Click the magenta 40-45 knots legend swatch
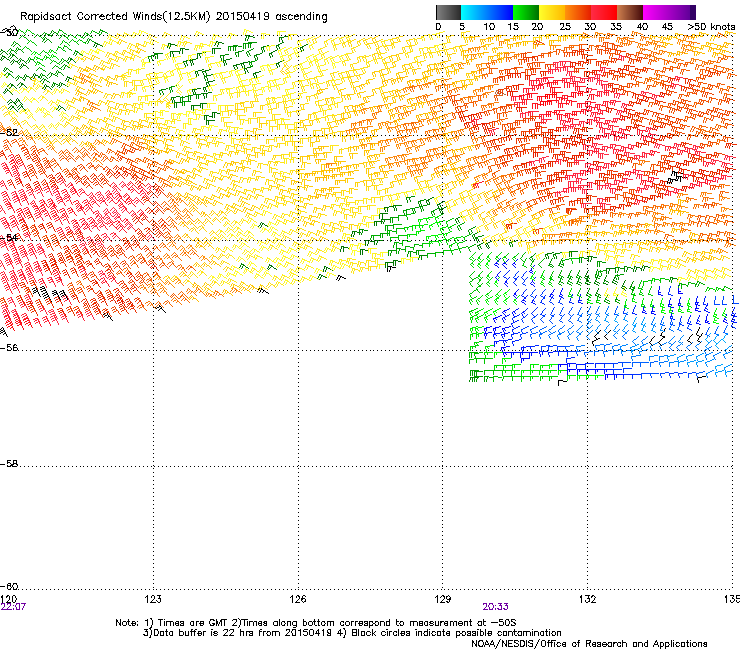Image resolution: width=740 pixels, height=650 pixels. tap(656, 12)
